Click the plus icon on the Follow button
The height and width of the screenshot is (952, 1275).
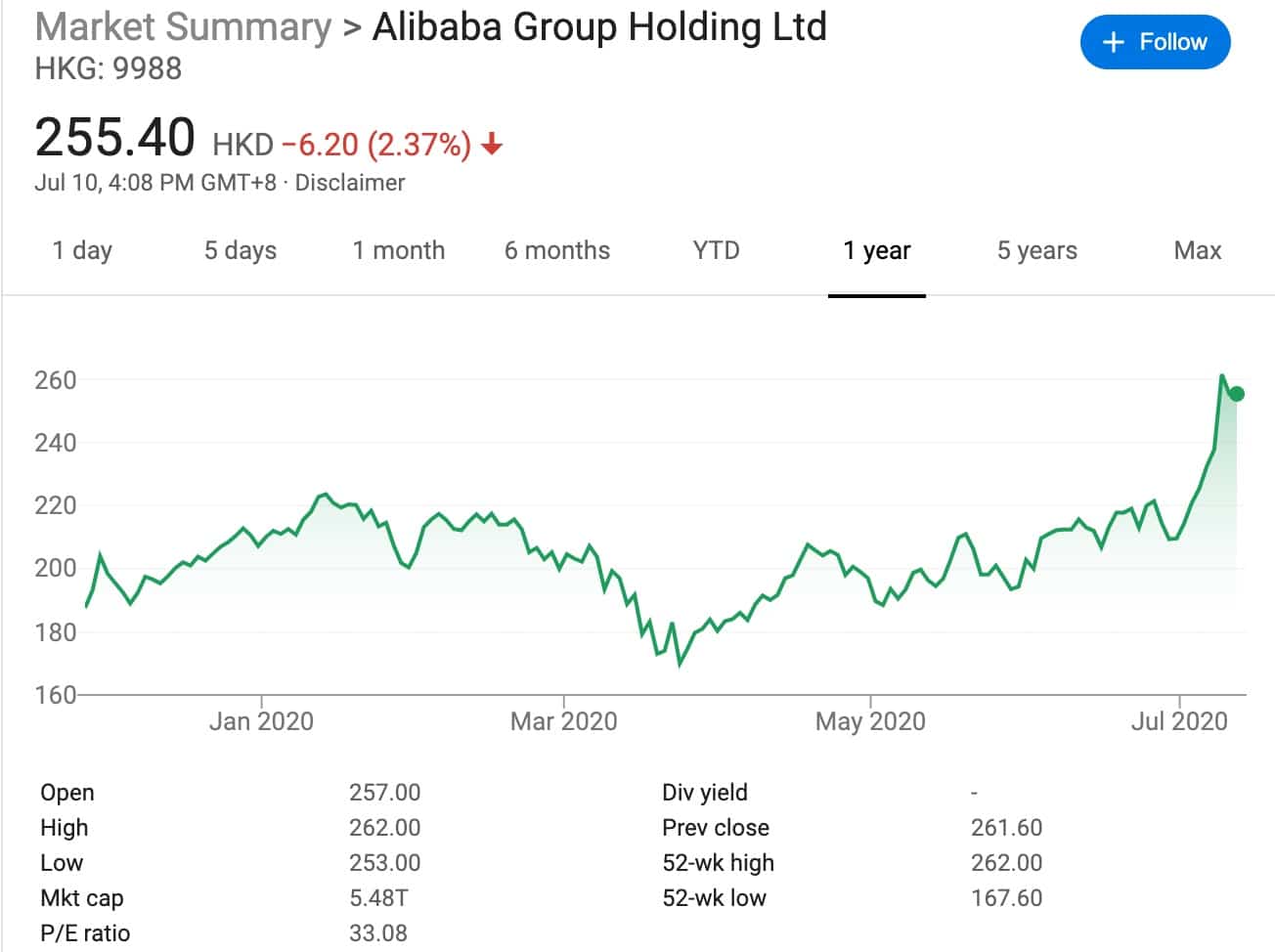click(1112, 42)
